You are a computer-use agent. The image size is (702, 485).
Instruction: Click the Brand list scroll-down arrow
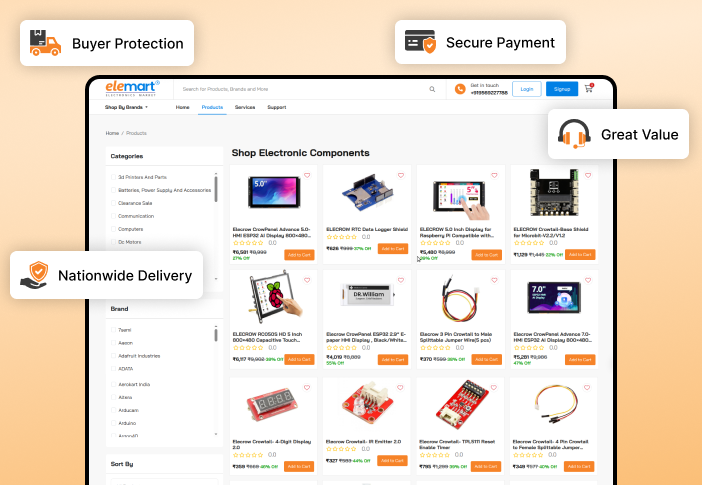[216, 434]
